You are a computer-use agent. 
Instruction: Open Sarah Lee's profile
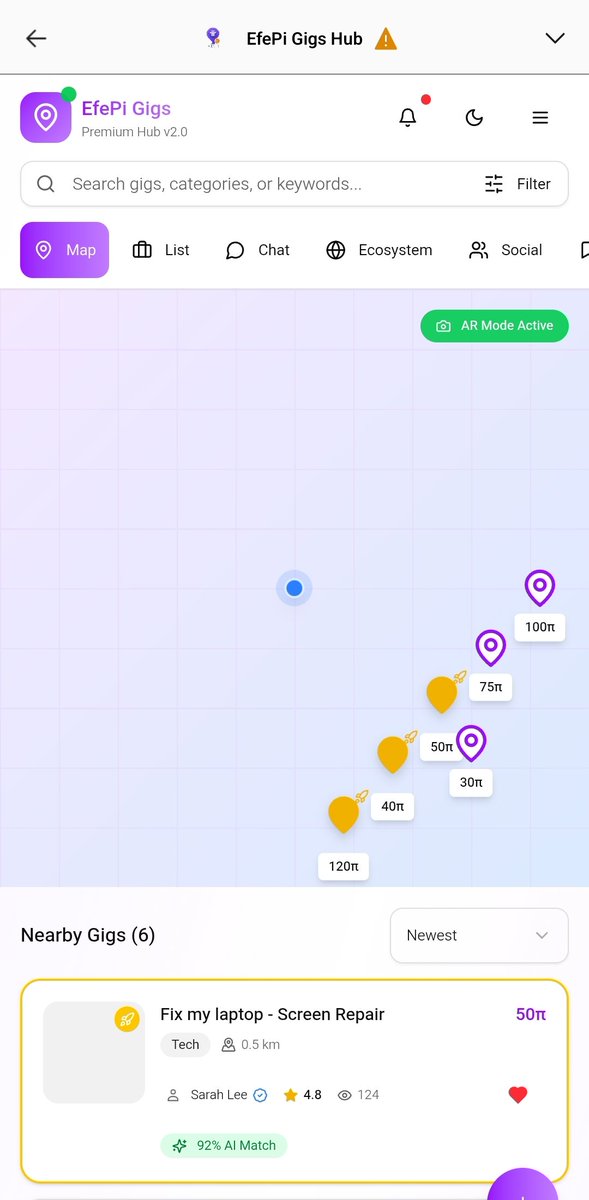pyautogui.click(x=218, y=1095)
